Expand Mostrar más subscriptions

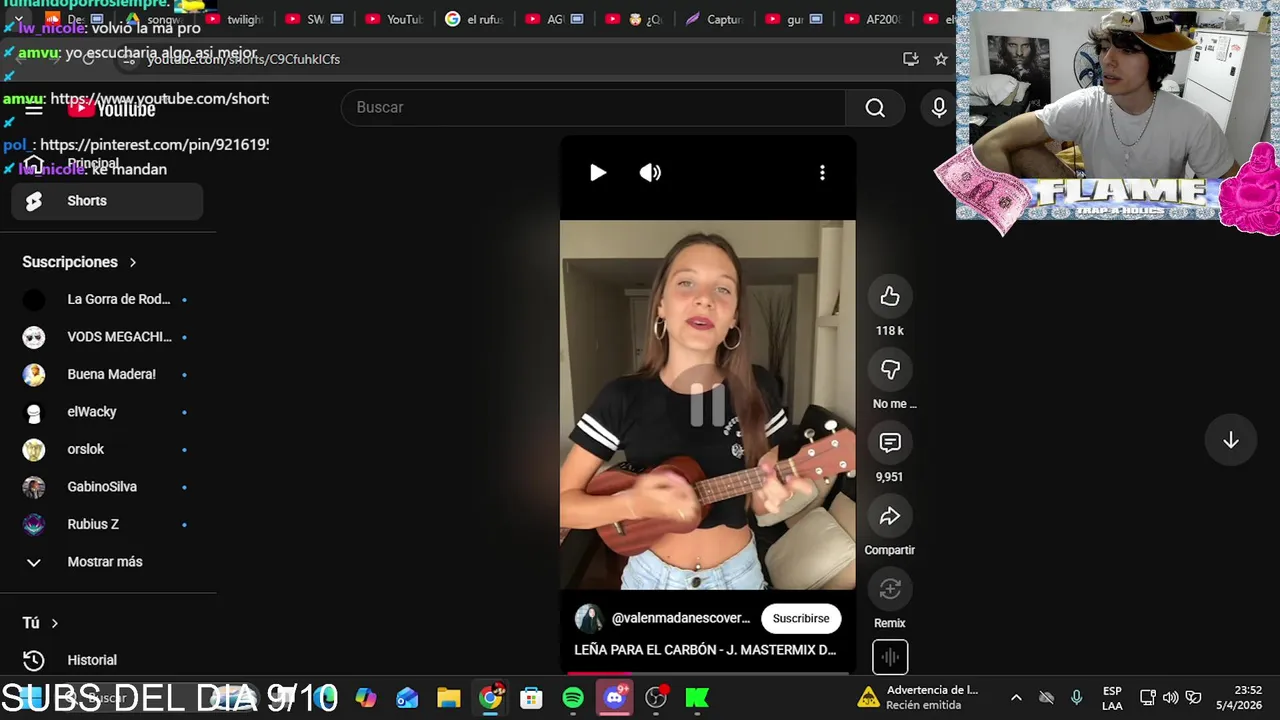[107, 562]
